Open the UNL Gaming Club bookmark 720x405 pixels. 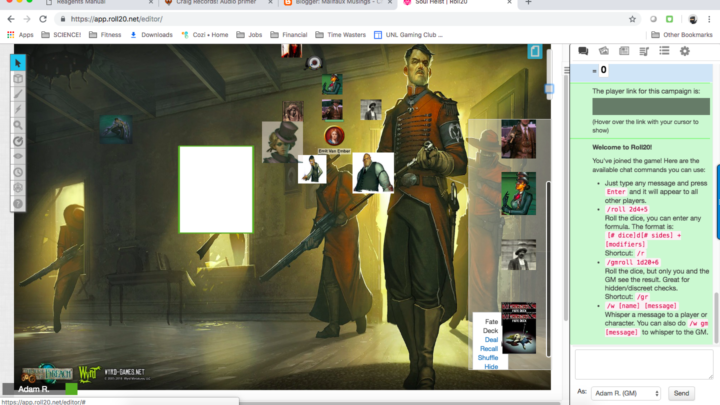(x=408, y=35)
